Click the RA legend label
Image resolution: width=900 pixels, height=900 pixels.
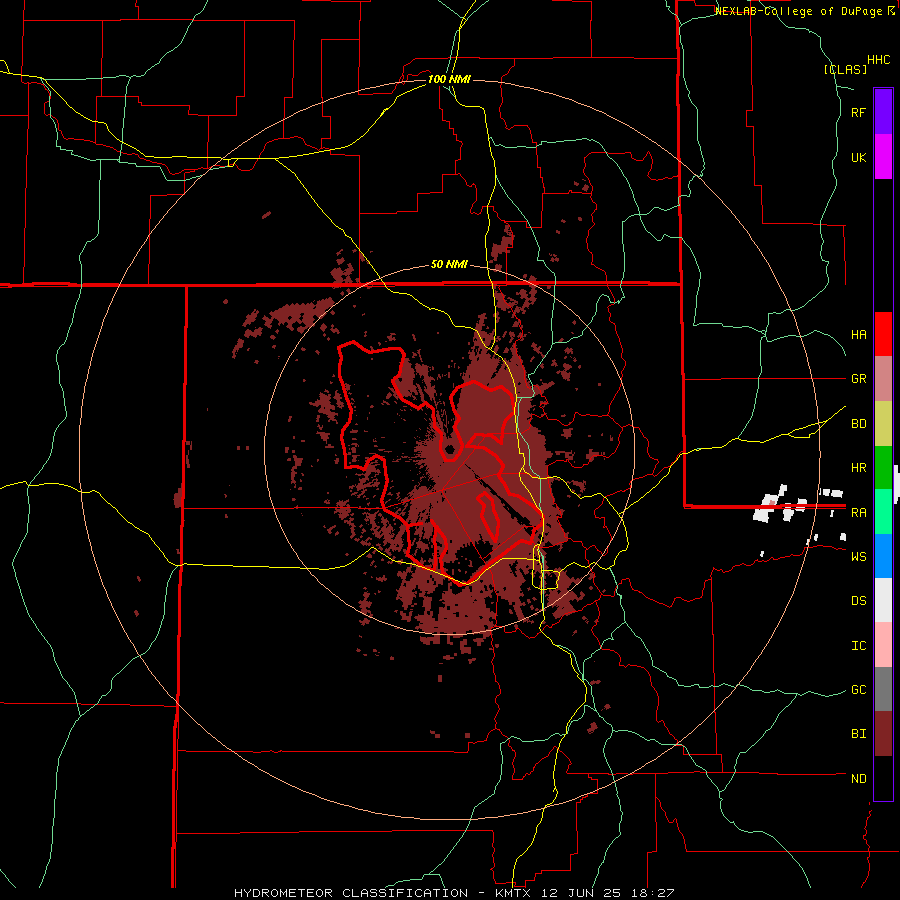tap(858, 512)
